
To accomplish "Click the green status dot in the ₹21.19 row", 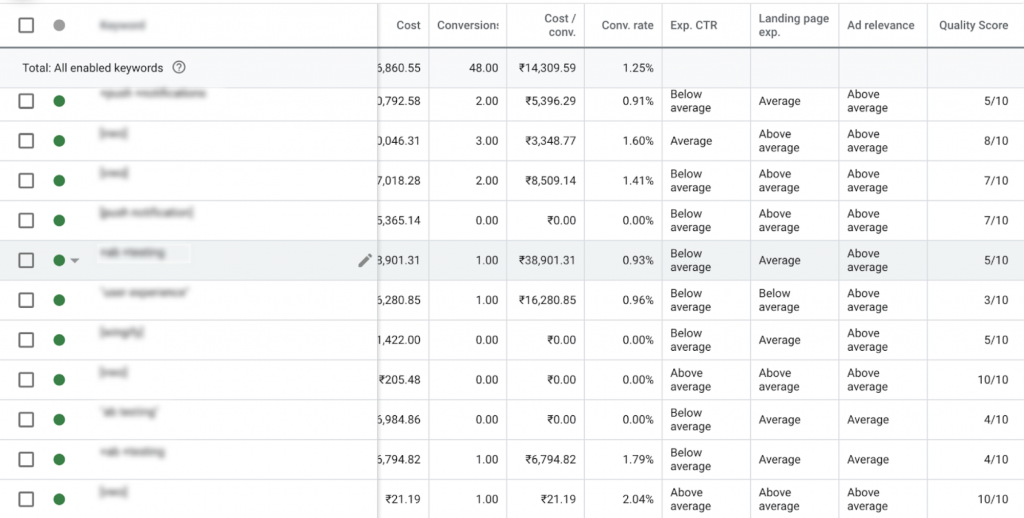I will (59, 500).
